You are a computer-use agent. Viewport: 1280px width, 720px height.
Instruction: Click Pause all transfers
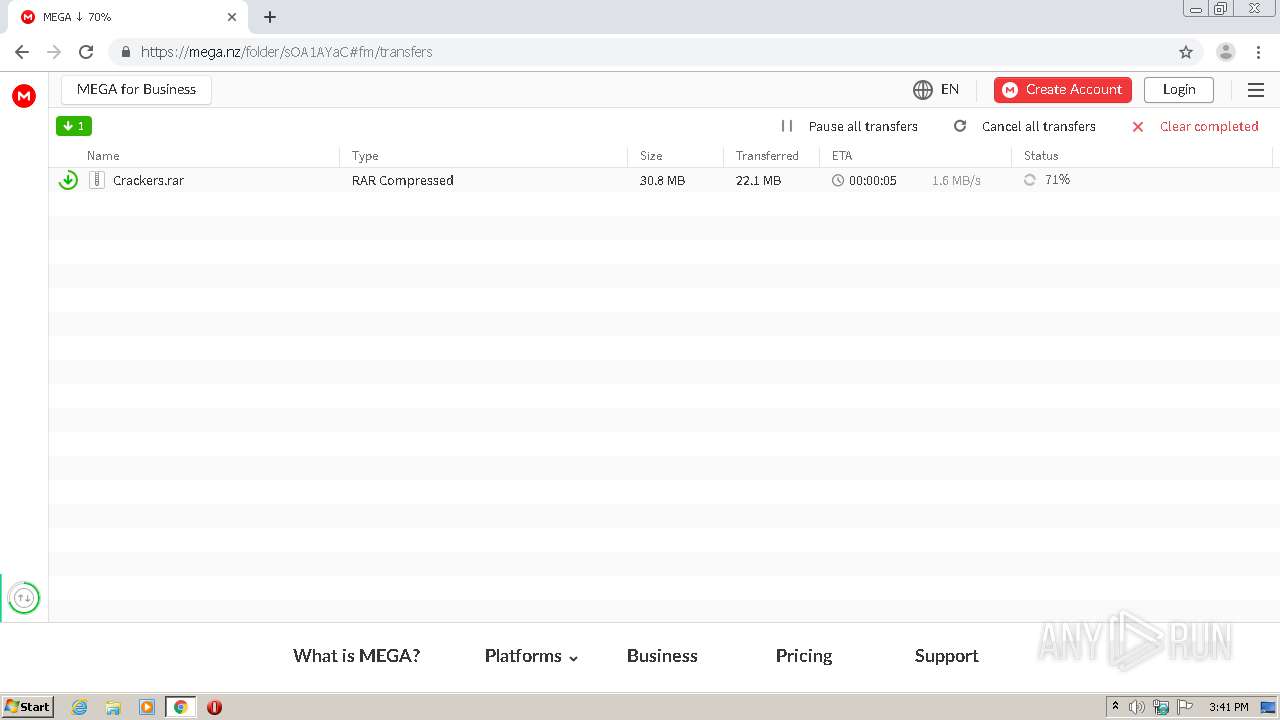tap(863, 126)
